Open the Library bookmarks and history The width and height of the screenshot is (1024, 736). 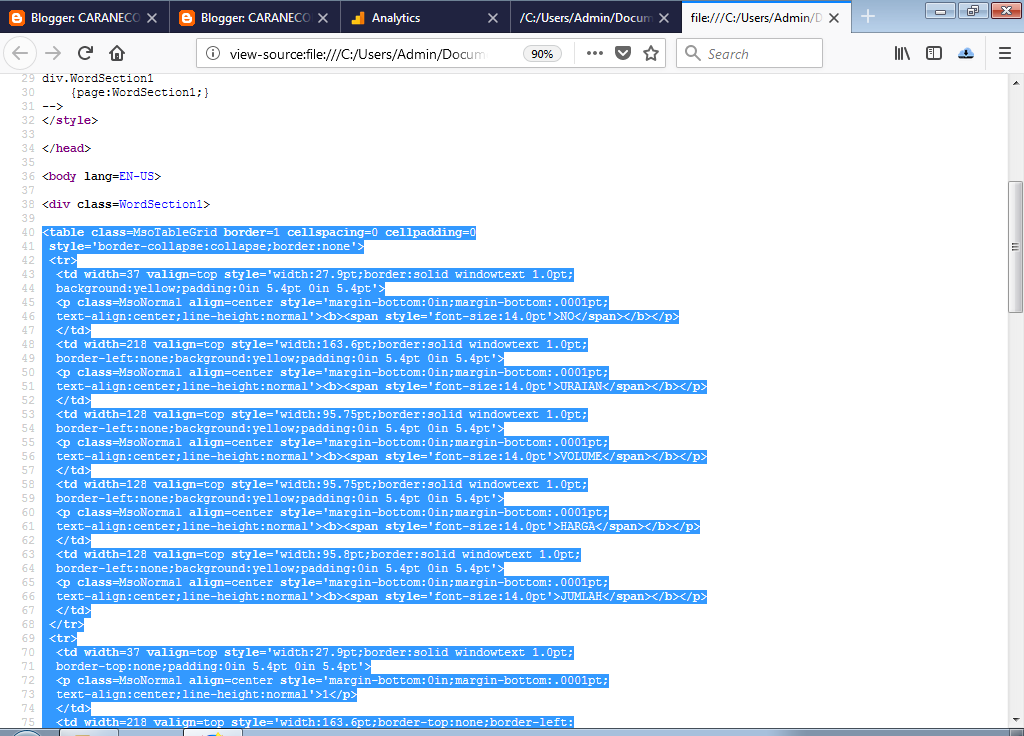point(902,54)
